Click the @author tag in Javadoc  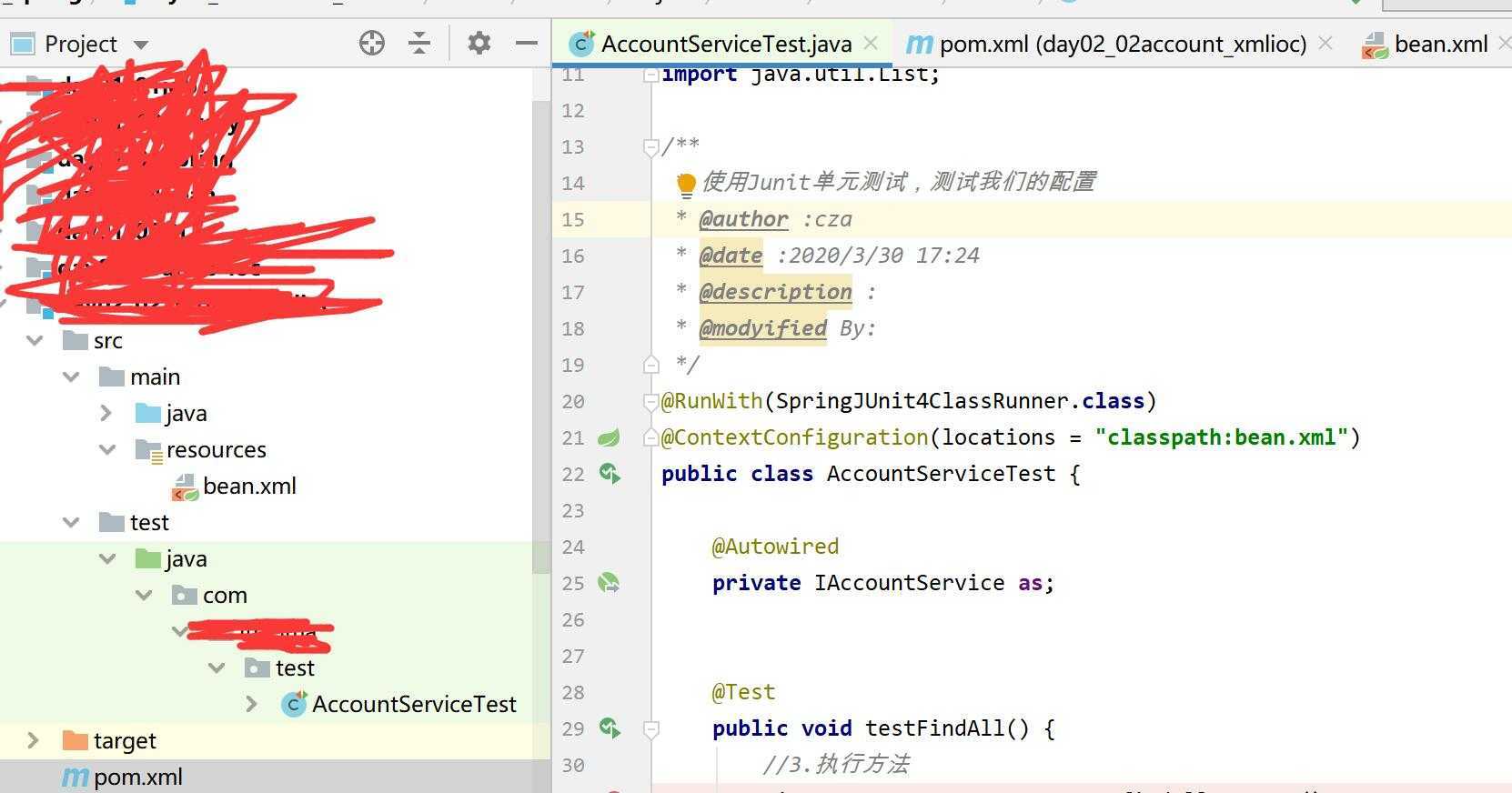pos(743,219)
